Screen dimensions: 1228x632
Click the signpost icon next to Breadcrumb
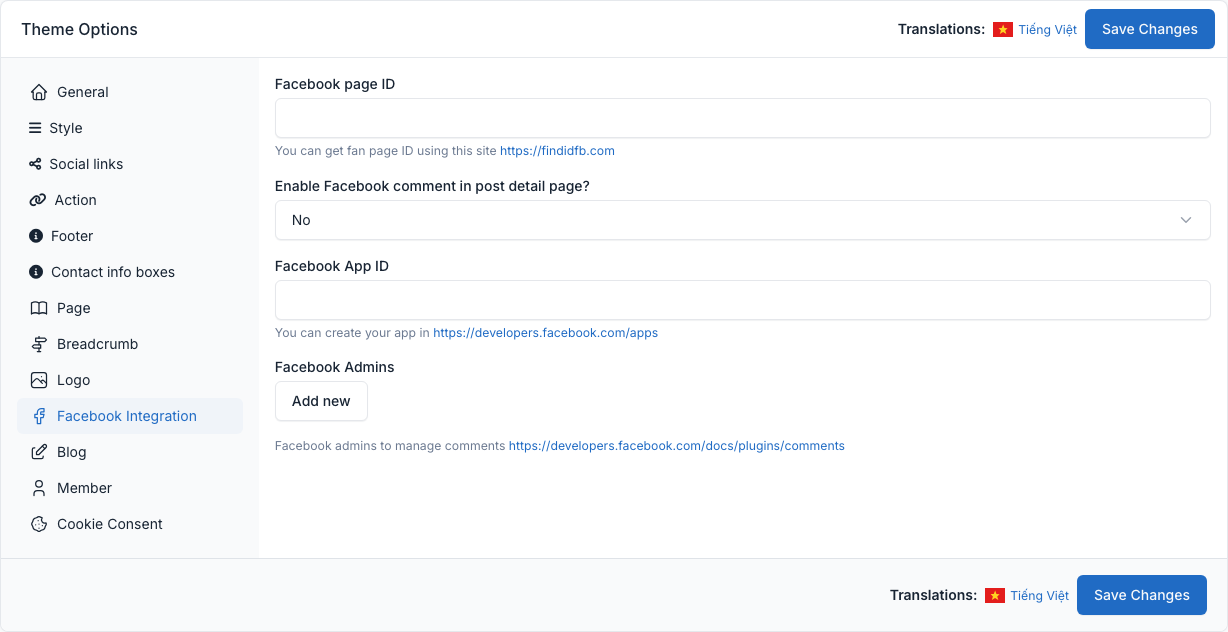click(39, 344)
